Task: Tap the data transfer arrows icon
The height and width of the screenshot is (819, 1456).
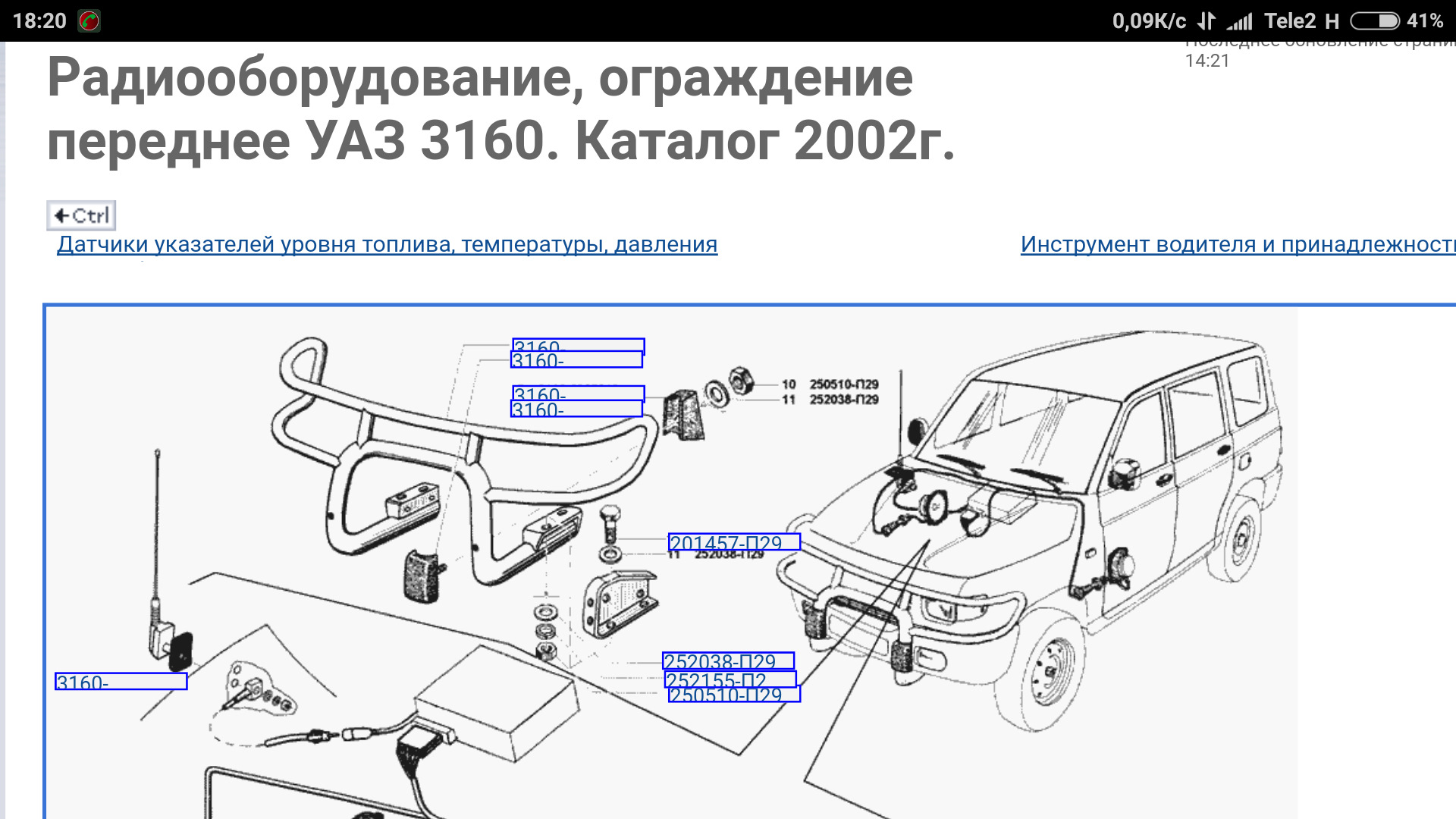Action: pyautogui.click(x=1206, y=20)
